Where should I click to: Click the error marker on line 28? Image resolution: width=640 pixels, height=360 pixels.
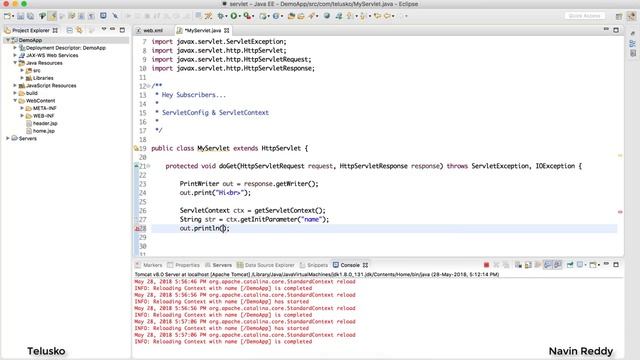pyautogui.click(x=137, y=229)
